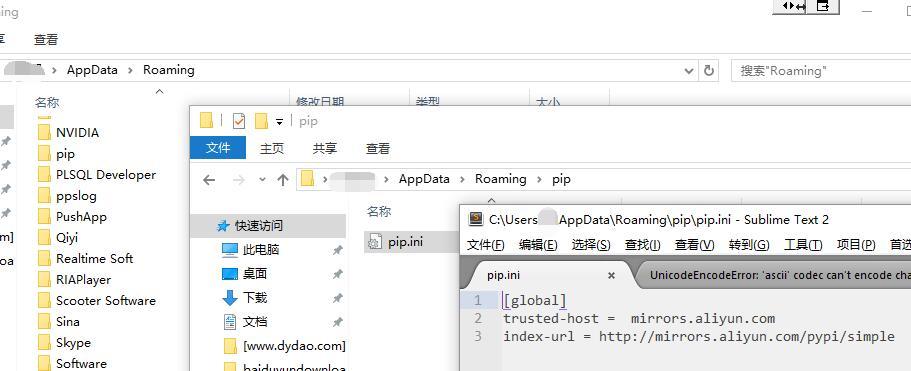Click Roaming in the rear window breadcrumb
This screenshot has width=911, height=371.
168,70
